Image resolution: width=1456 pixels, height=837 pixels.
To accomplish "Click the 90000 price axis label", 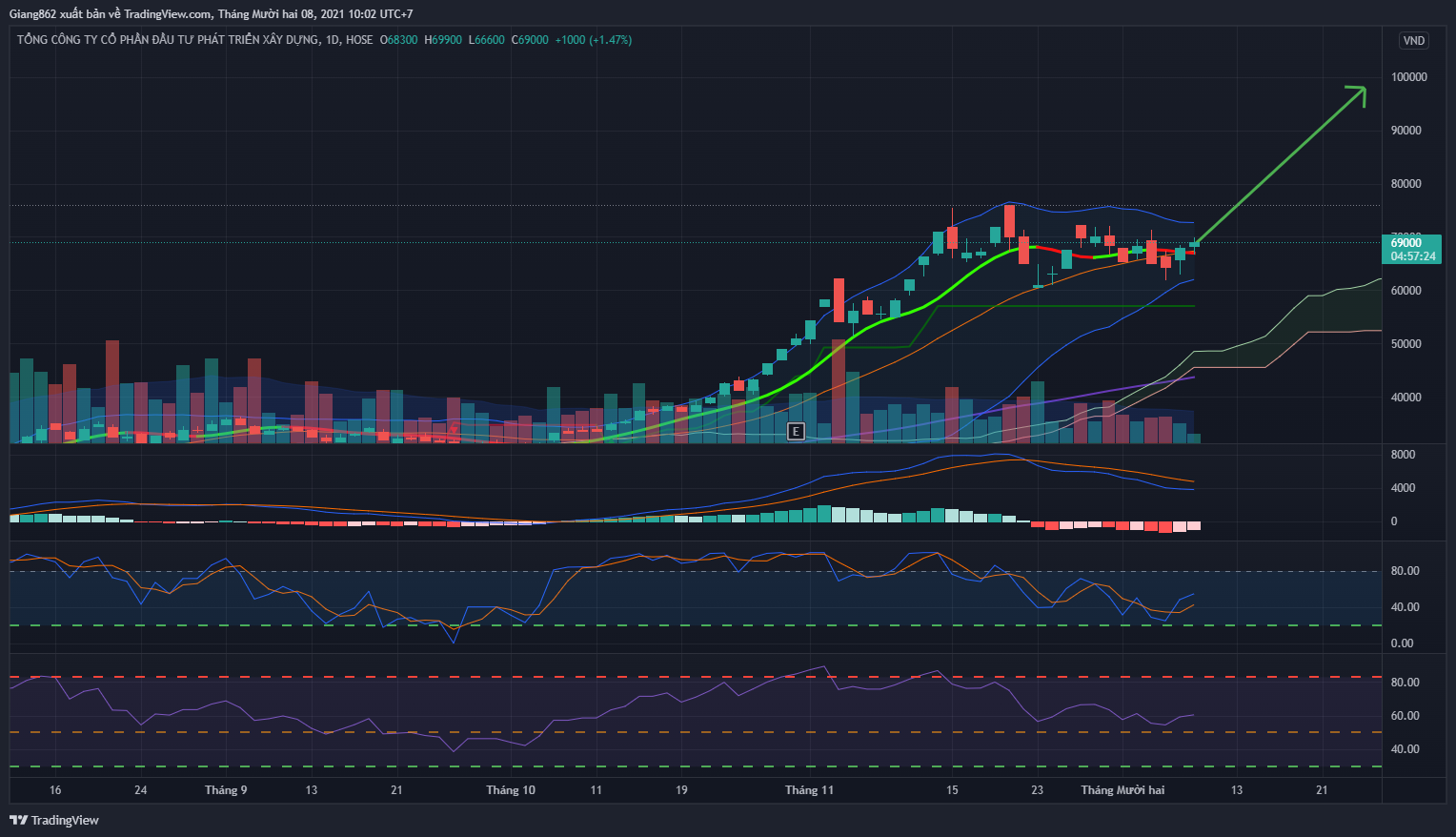I will coord(1406,131).
